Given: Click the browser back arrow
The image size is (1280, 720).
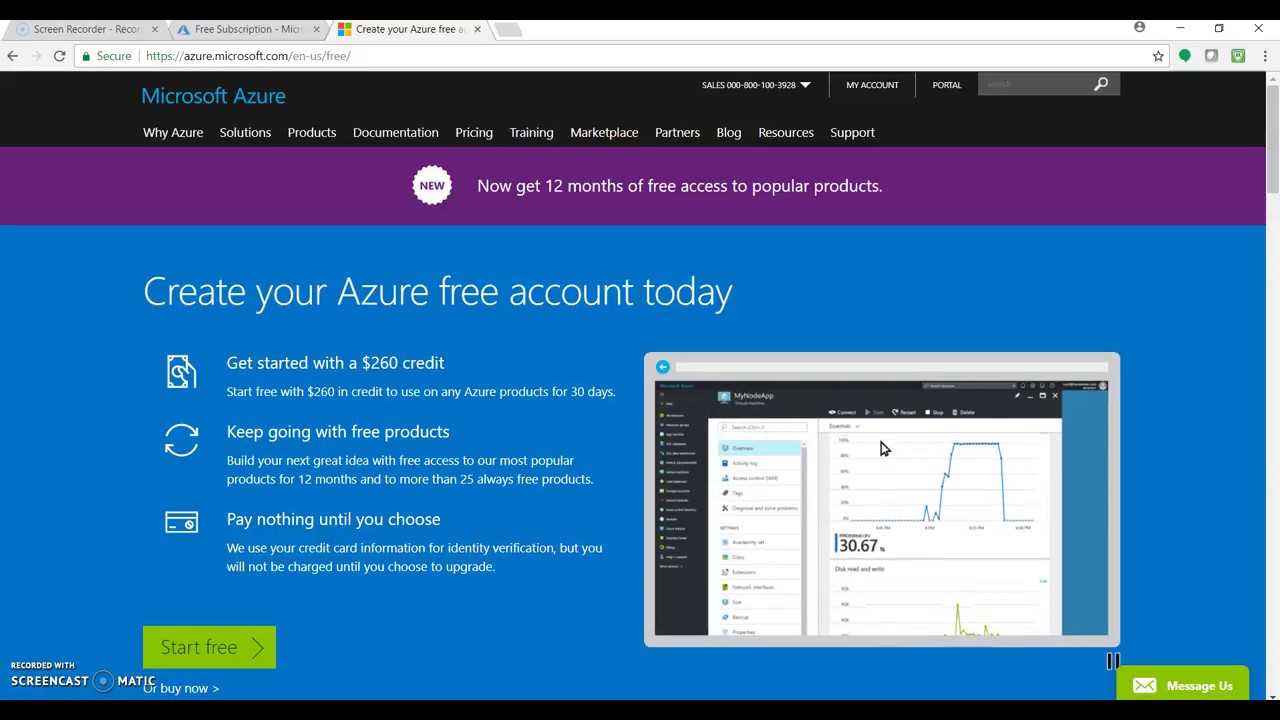Looking at the screenshot, I should (x=12, y=56).
